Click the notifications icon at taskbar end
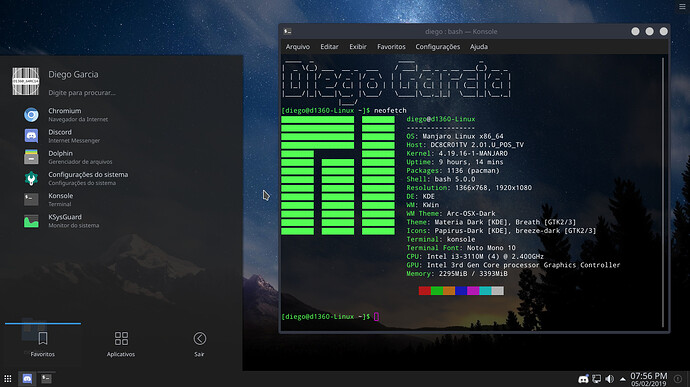Screen dimensions: 690x387 [x=678, y=379]
